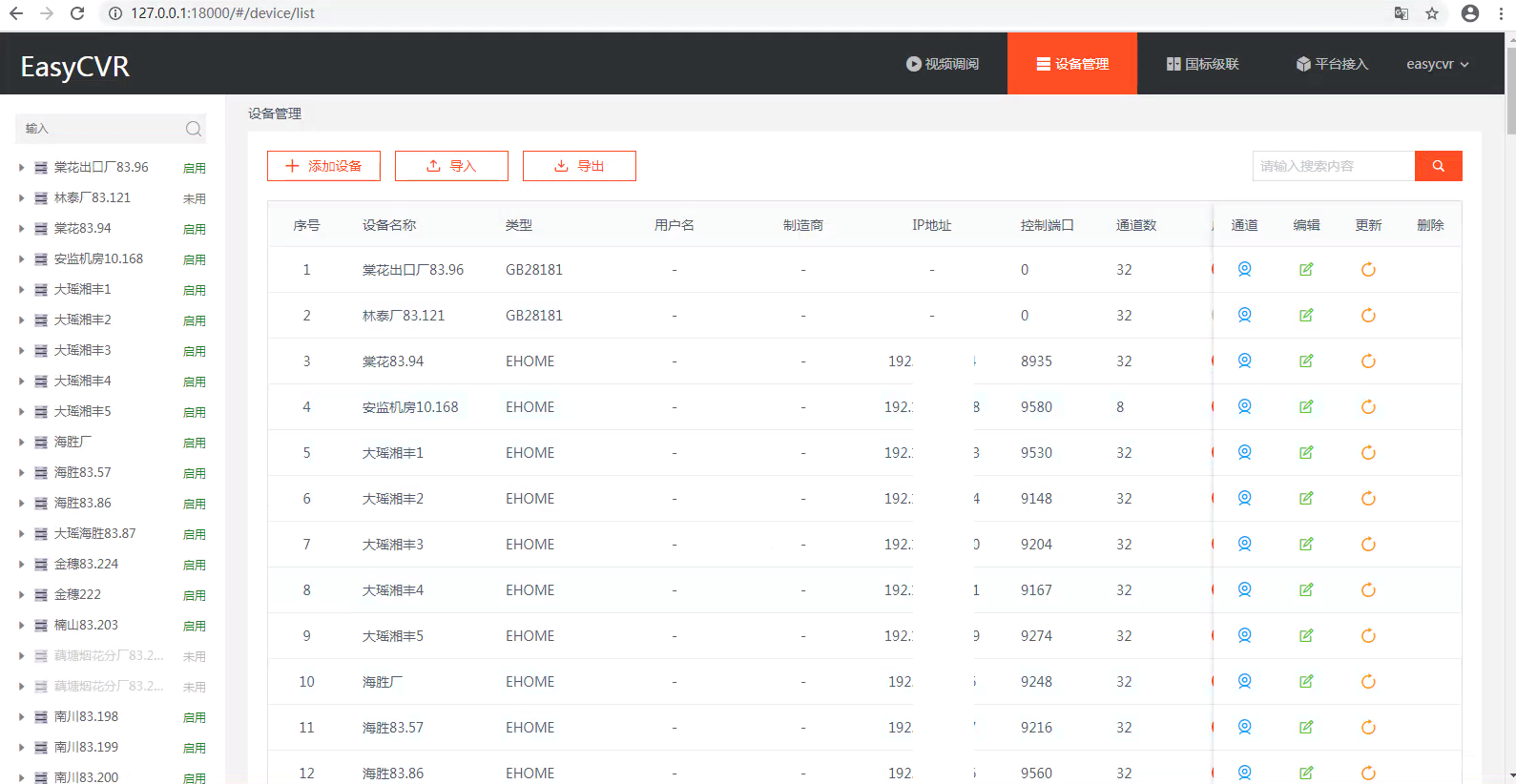
Task: Open channels of 海胜厂 table row
Action: click(1244, 681)
